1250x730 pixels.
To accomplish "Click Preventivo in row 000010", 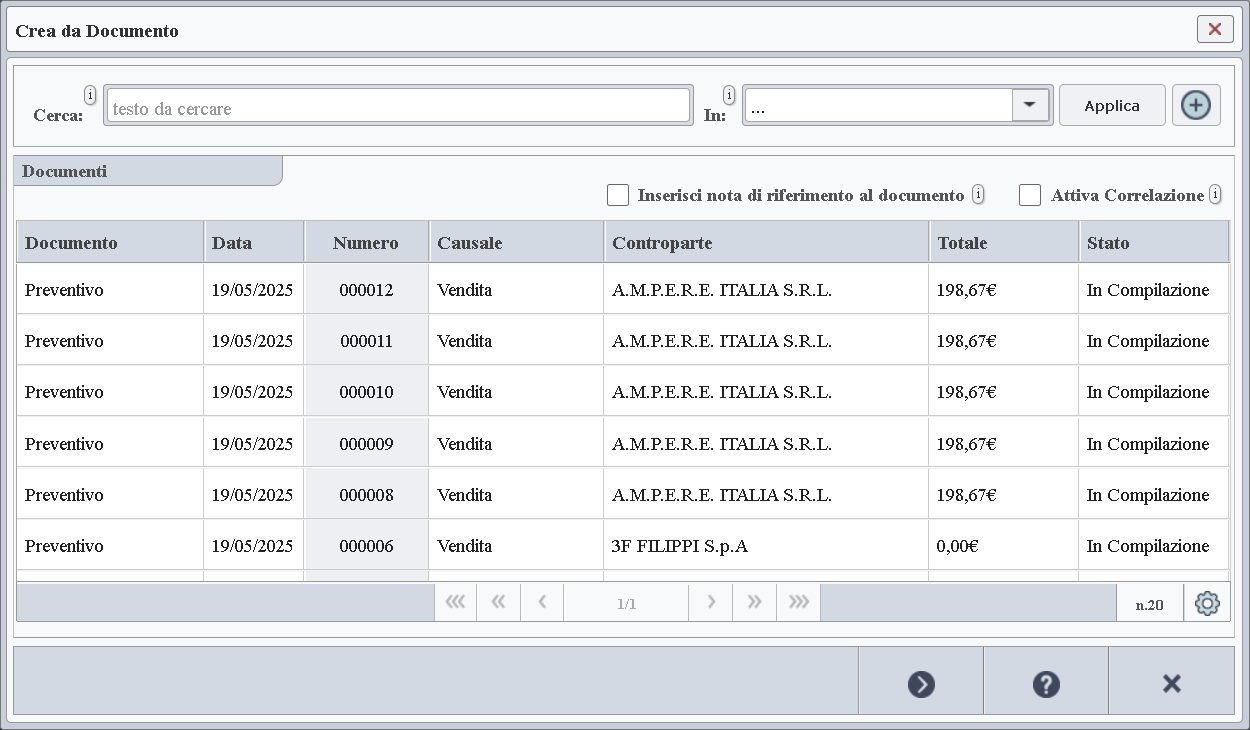I will click(x=110, y=392).
